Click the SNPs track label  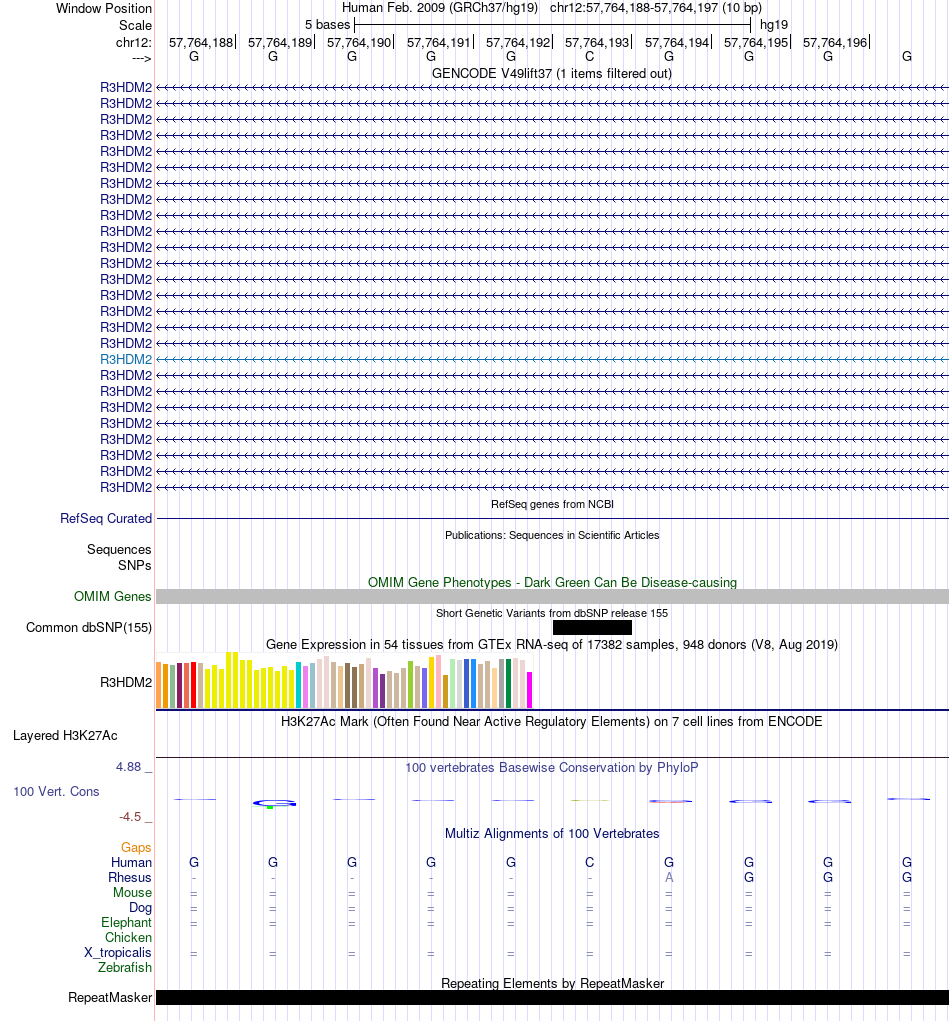click(x=134, y=566)
